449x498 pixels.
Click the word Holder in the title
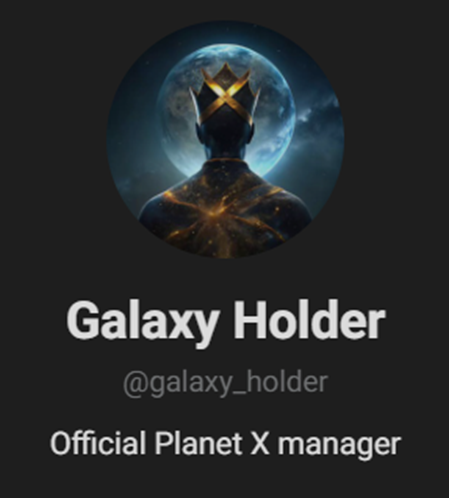tap(309, 319)
